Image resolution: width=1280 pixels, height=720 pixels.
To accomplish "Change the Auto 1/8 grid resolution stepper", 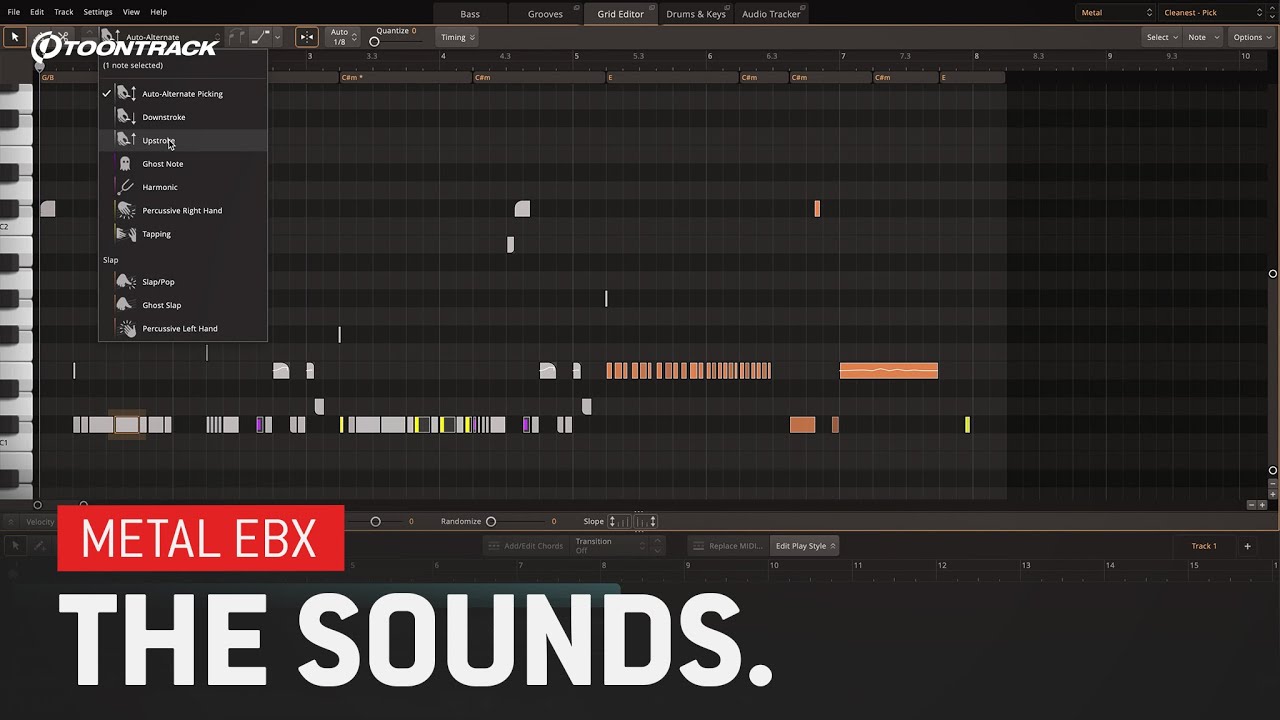I will (x=353, y=37).
